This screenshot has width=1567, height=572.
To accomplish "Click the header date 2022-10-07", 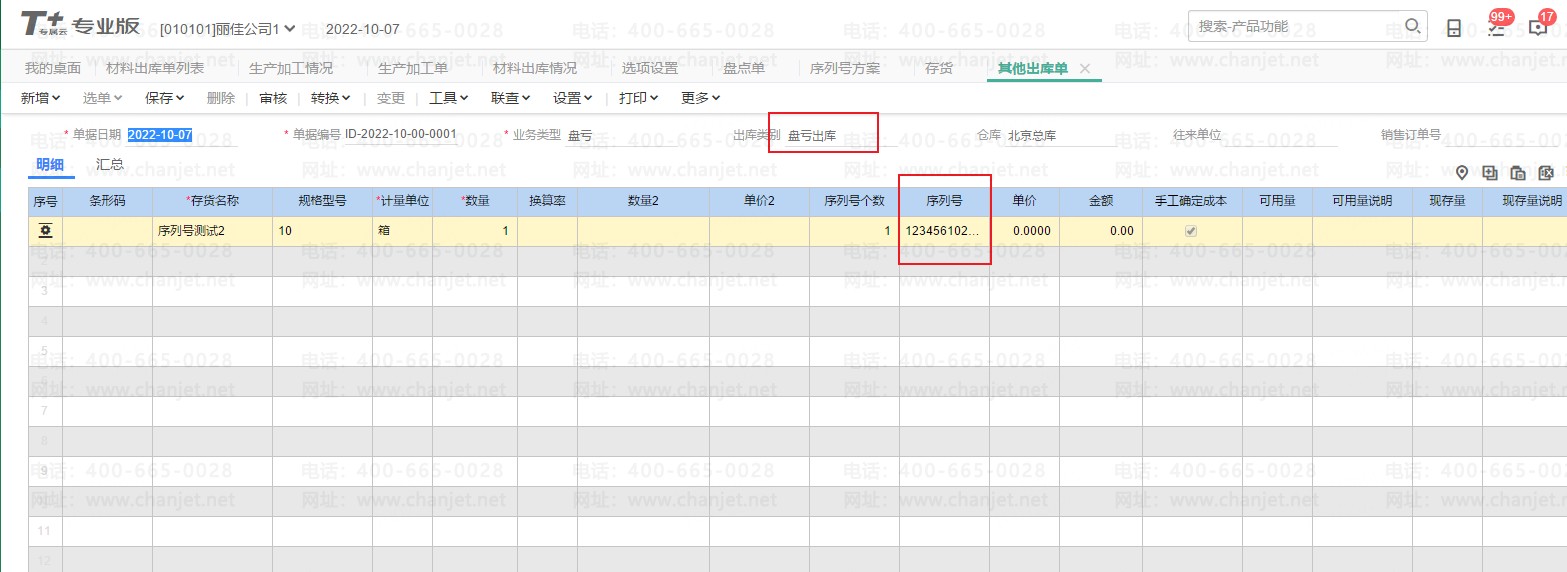I will click(363, 29).
